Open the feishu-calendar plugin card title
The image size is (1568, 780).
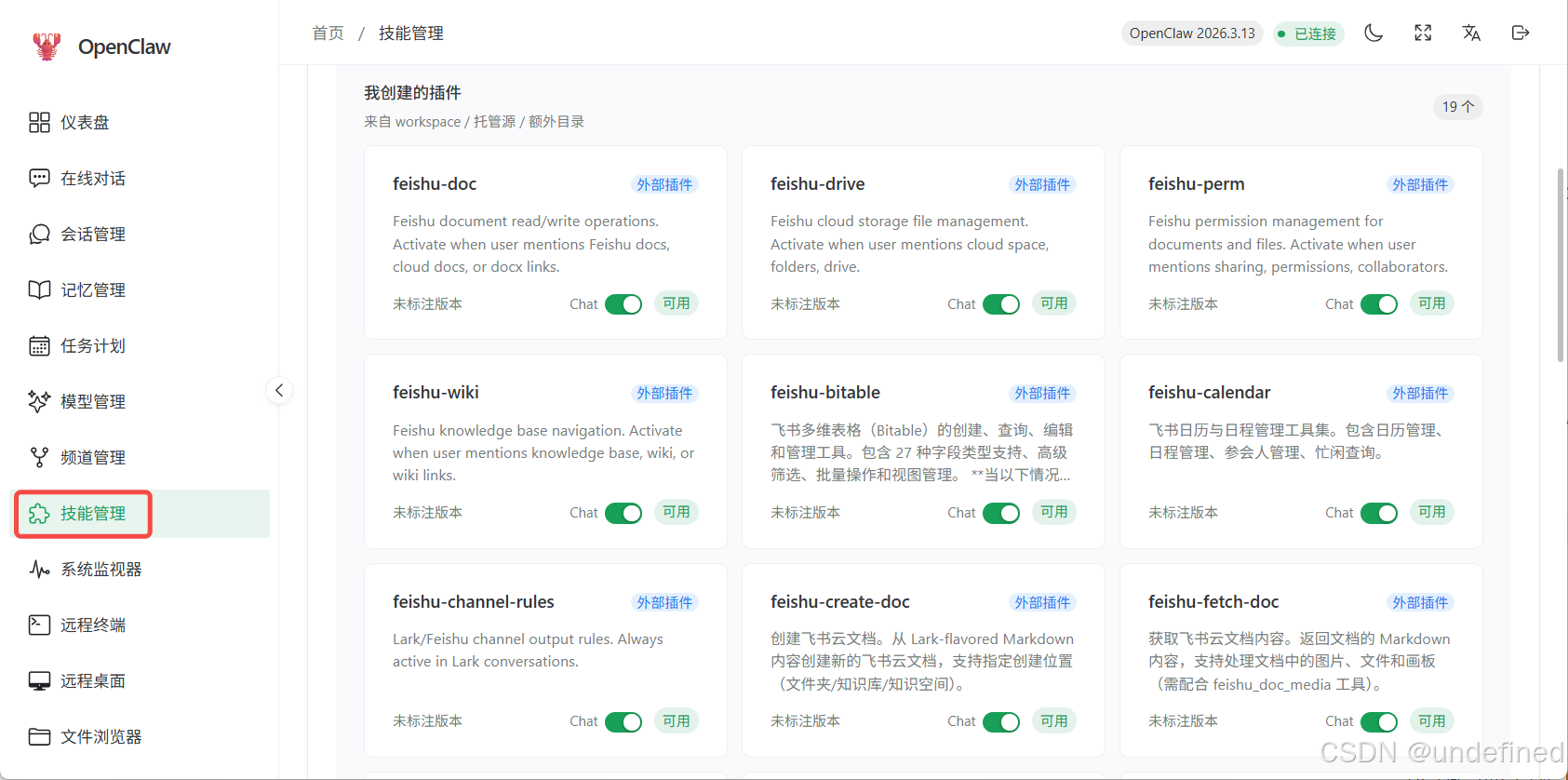1209,393
